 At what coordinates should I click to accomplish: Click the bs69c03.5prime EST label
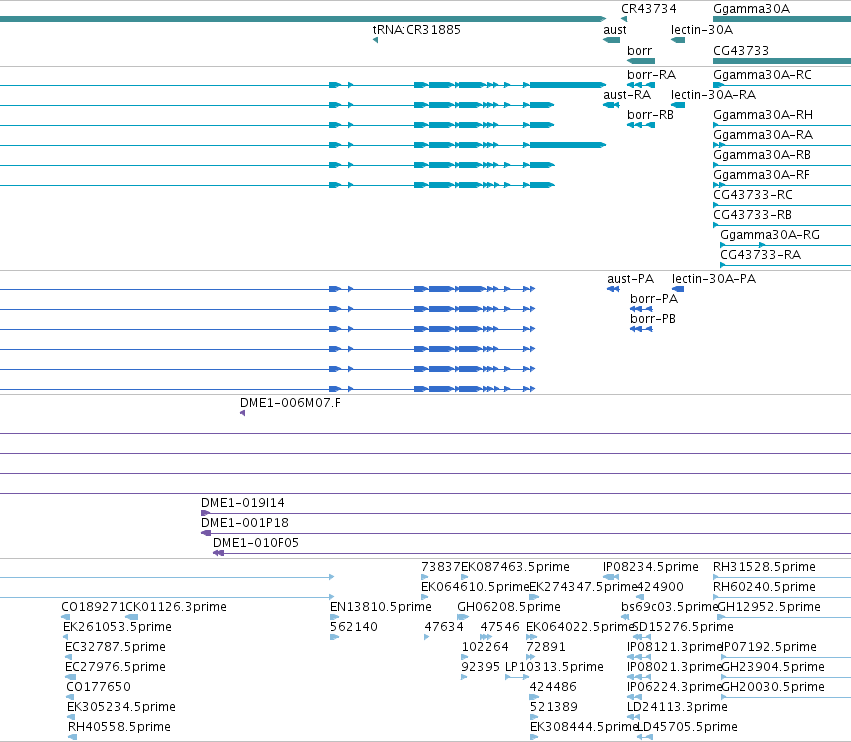pos(669,607)
